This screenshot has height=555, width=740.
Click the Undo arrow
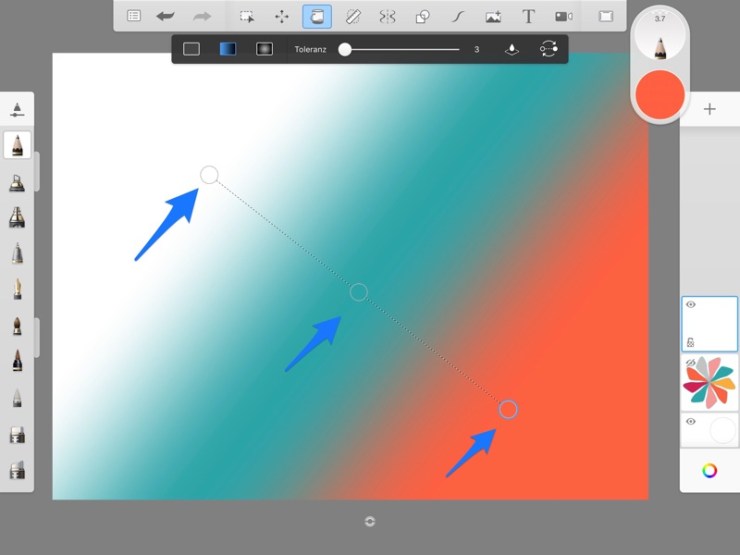(x=165, y=16)
